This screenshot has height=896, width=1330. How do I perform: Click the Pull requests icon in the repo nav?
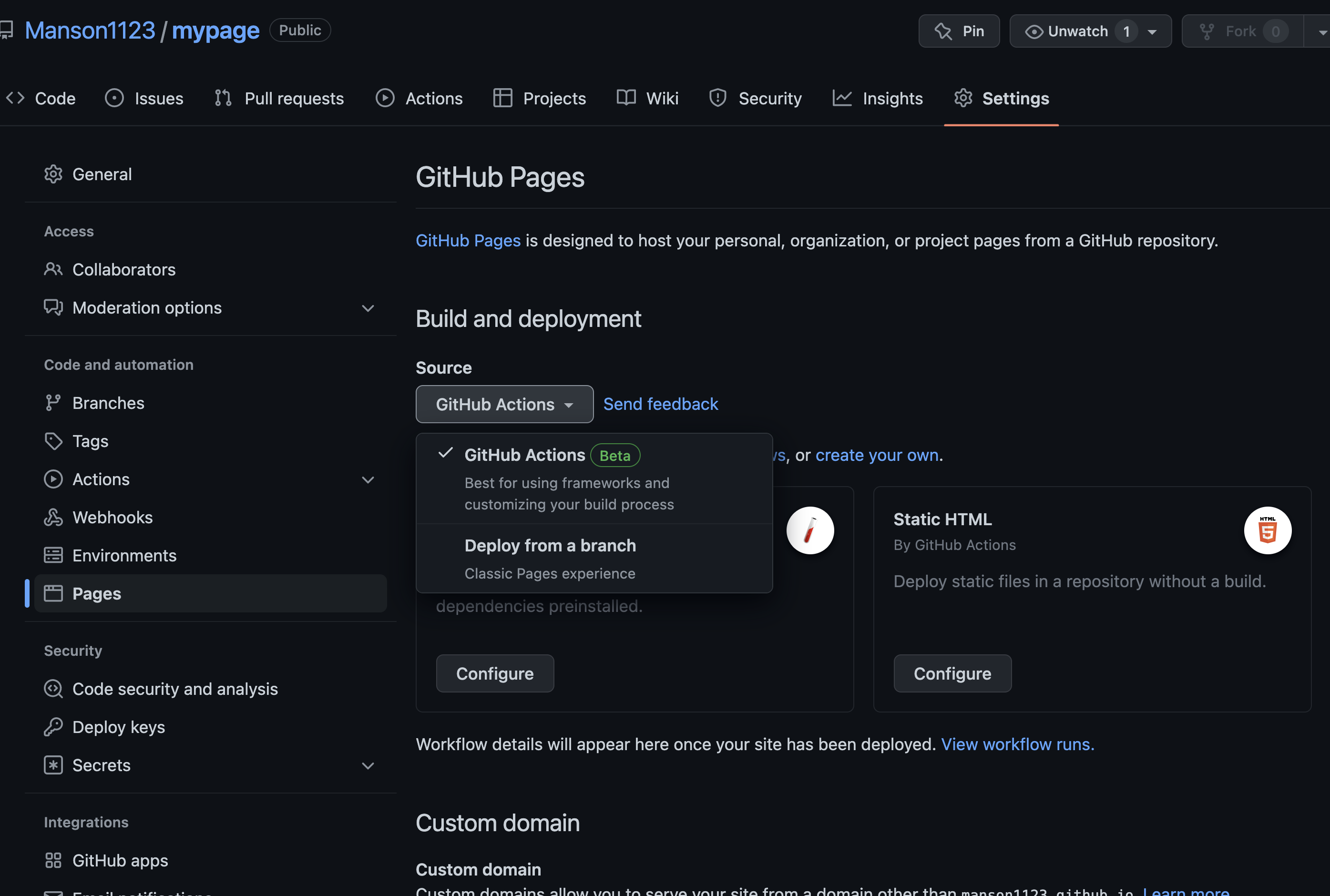tap(224, 98)
